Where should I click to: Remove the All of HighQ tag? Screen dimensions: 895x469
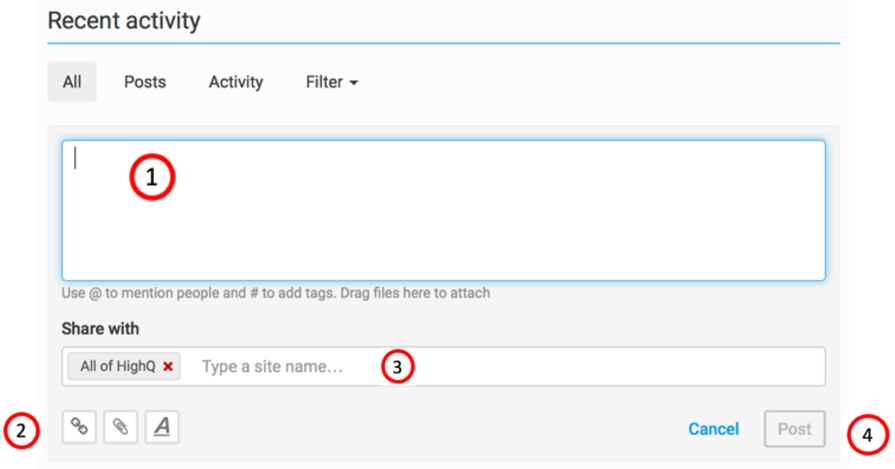tap(168, 367)
